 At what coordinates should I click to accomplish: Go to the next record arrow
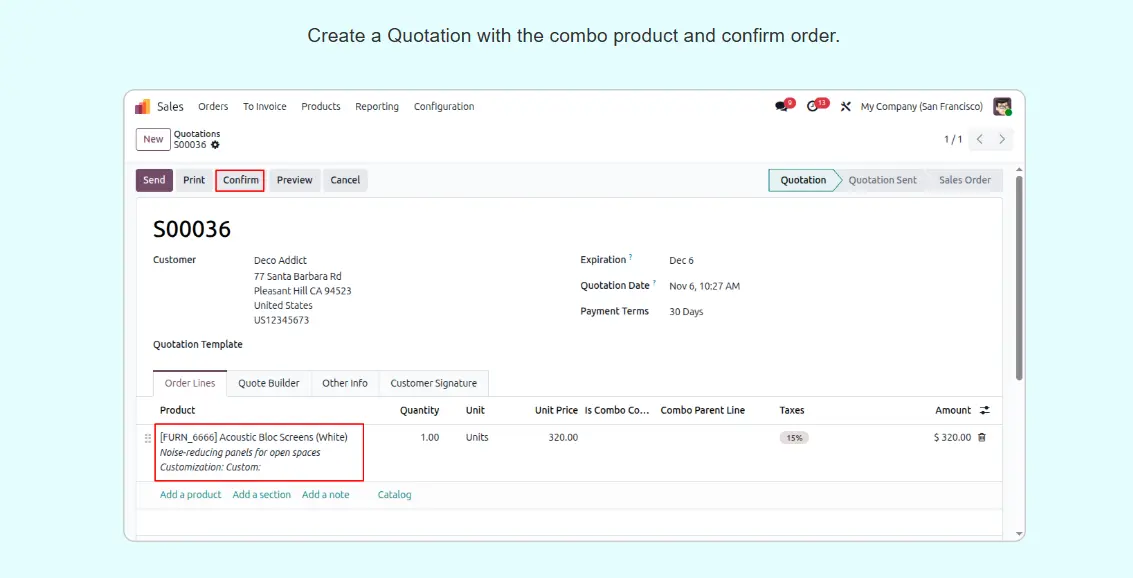coord(1002,139)
